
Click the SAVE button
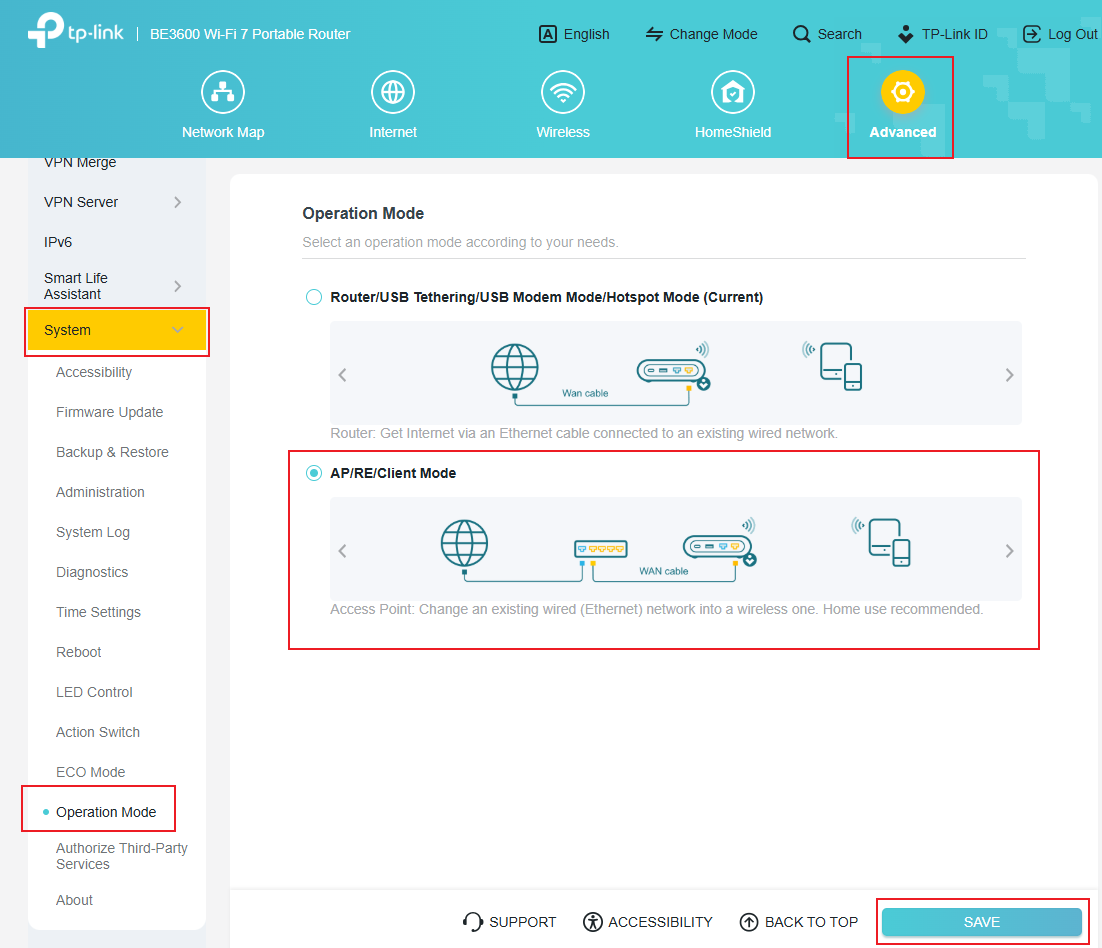pyautogui.click(x=980, y=921)
